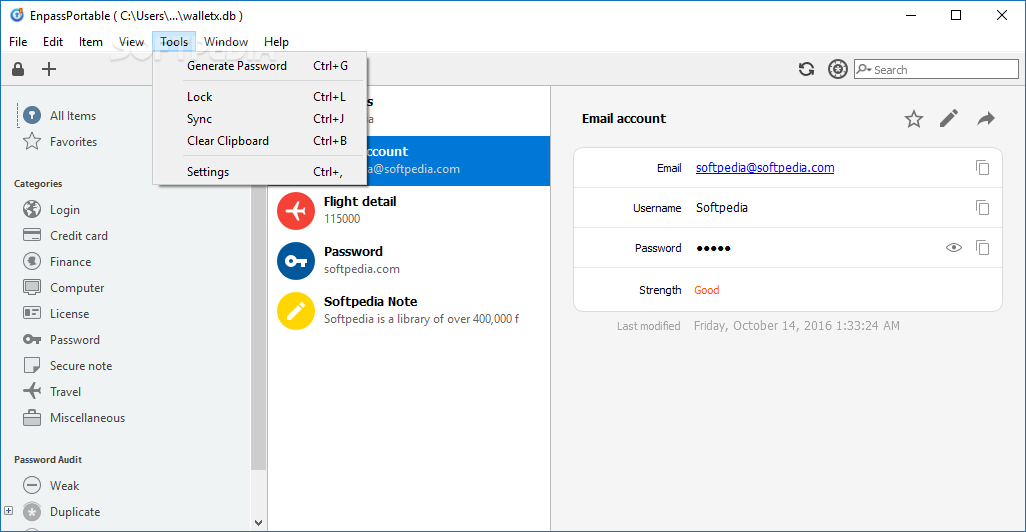Viewport: 1026px width, 532px height.
Task: Share Email account using arrow icon
Action: 985,118
